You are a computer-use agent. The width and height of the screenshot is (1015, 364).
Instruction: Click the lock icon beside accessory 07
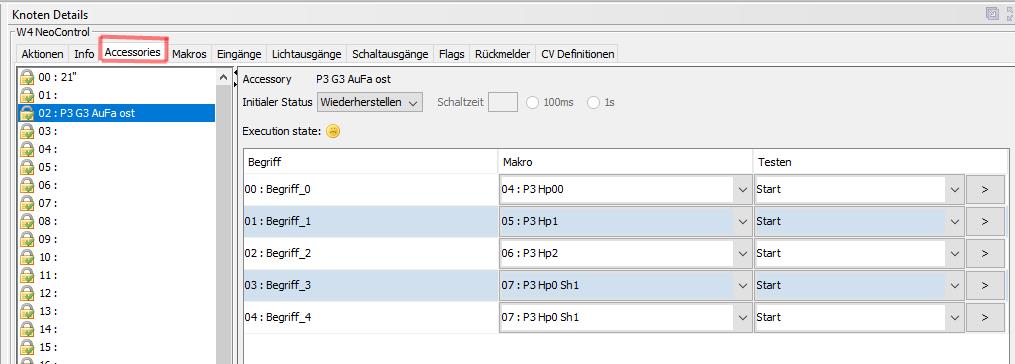coord(27,203)
